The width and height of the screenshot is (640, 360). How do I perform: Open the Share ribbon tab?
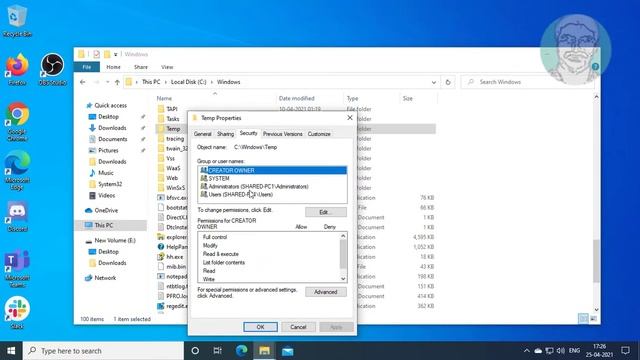coord(140,67)
